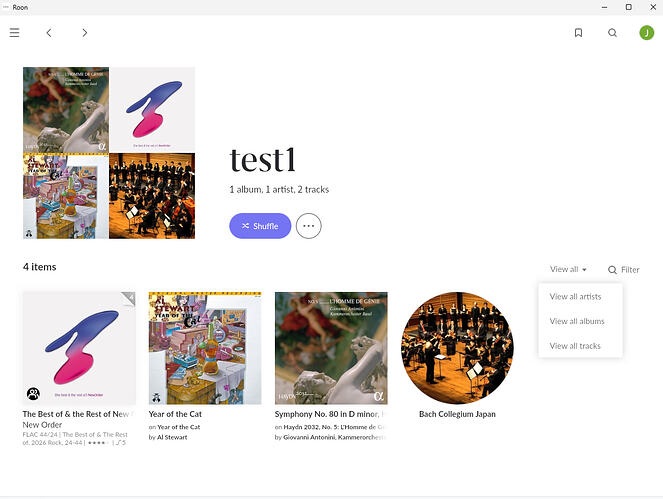
Task: Click the test1 collage cover art
Action: (109, 153)
